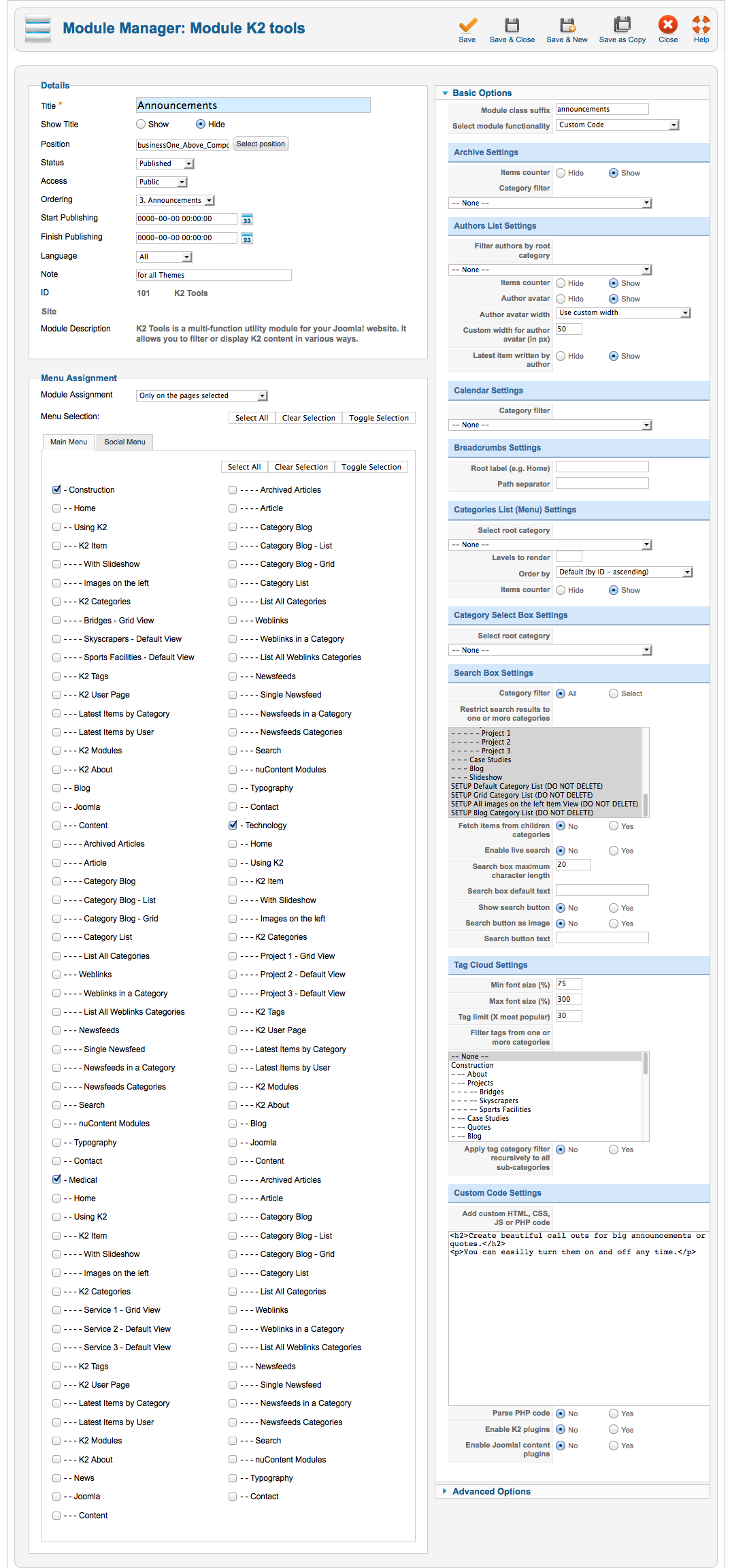This screenshot has width=732, height=1568.
Task: Click Select All inside Main Menu tab
Action: [244, 467]
